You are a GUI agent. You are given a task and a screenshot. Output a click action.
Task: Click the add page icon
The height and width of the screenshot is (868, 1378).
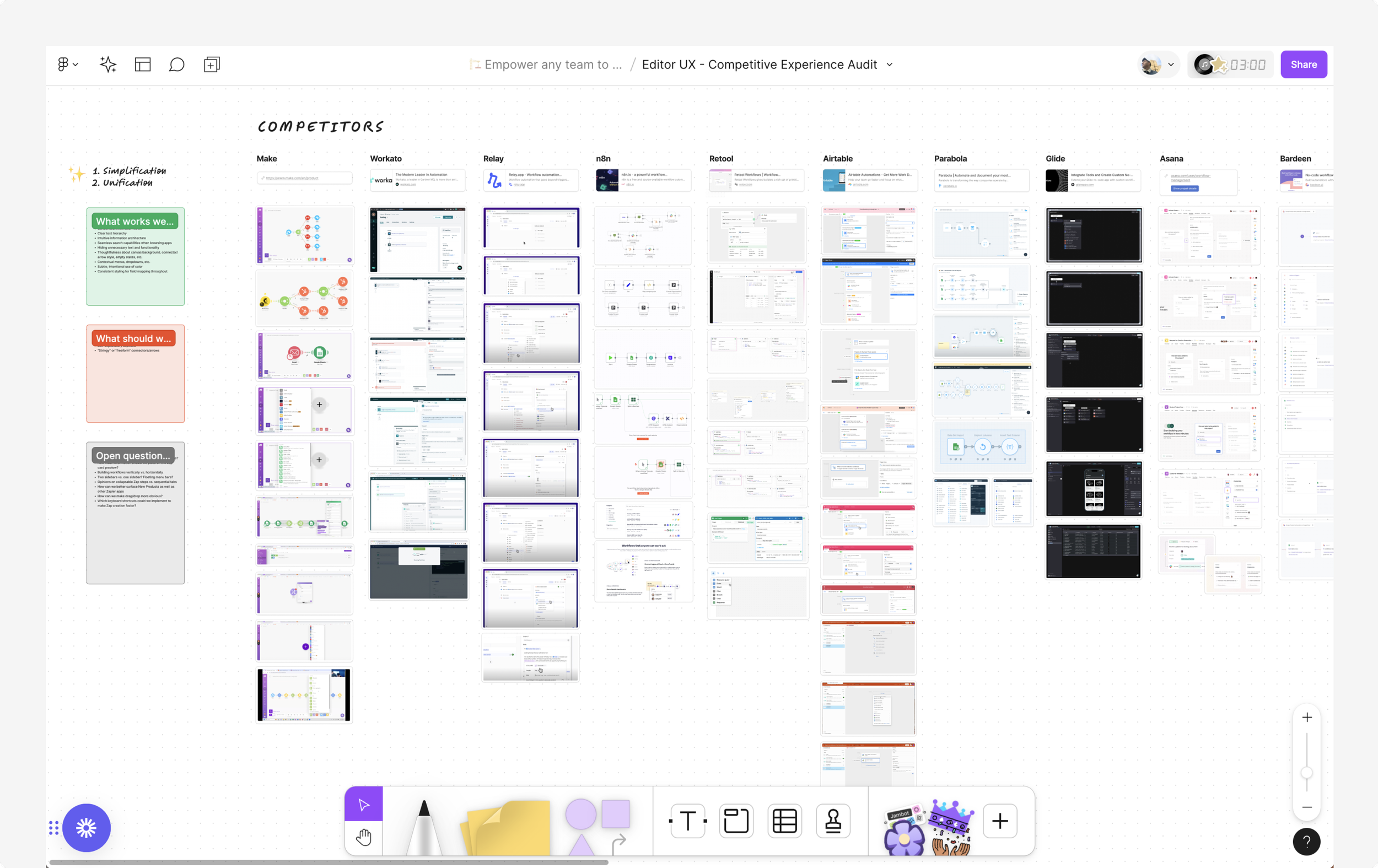[212, 64]
